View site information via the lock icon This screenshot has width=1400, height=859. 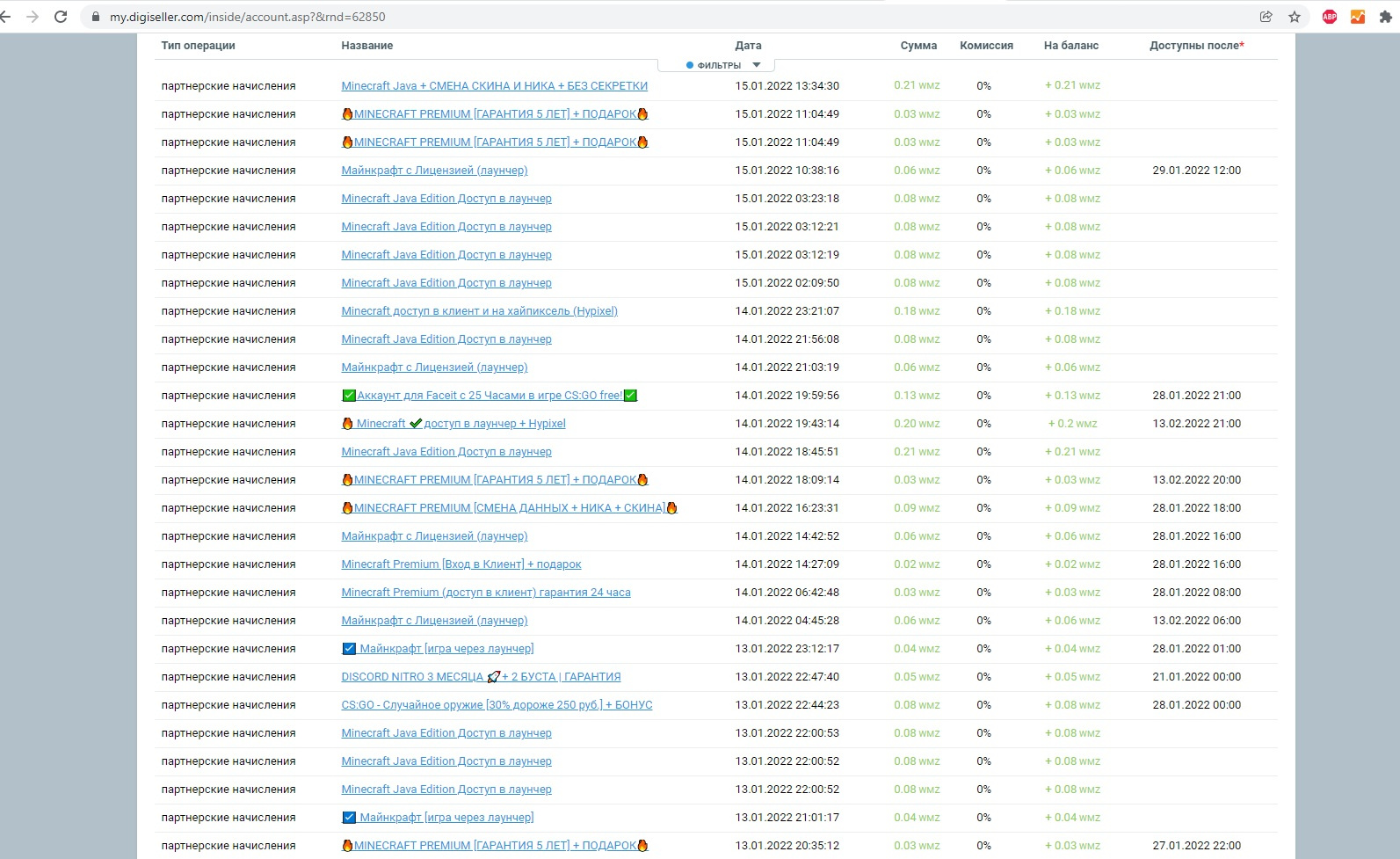95,17
